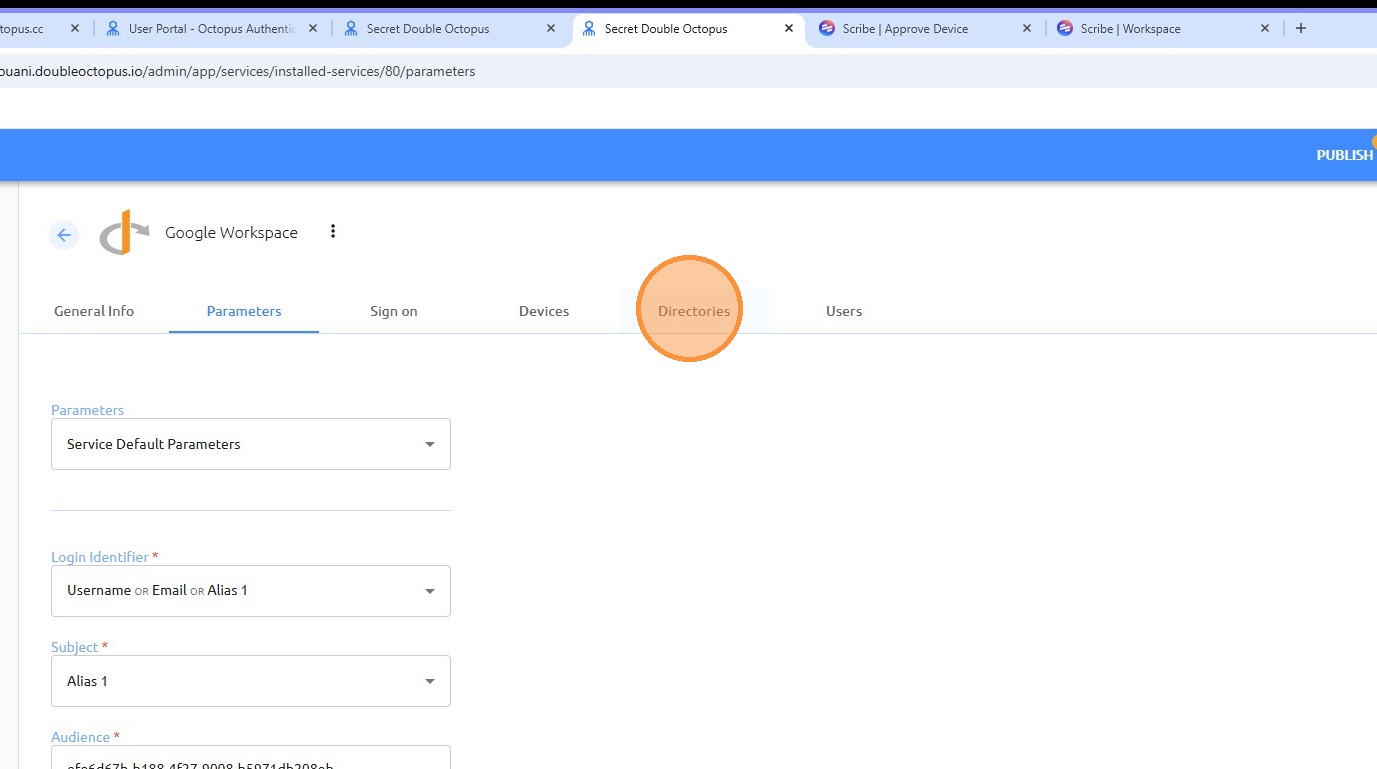
Task: Click the Google Workspace service logo
Action: (x=125, y=232)
